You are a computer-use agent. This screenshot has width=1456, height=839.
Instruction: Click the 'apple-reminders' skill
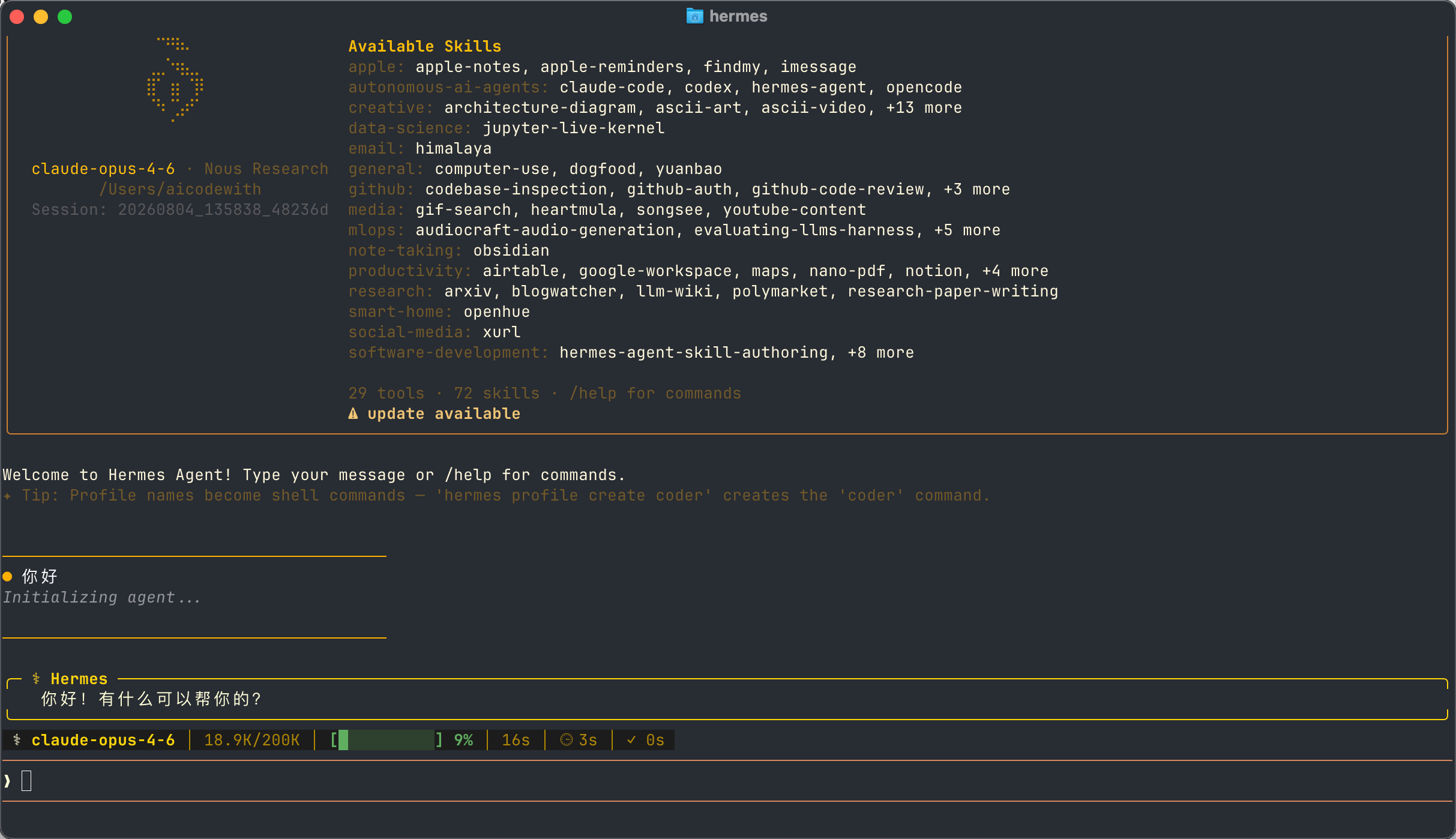(x=612, y=67)
